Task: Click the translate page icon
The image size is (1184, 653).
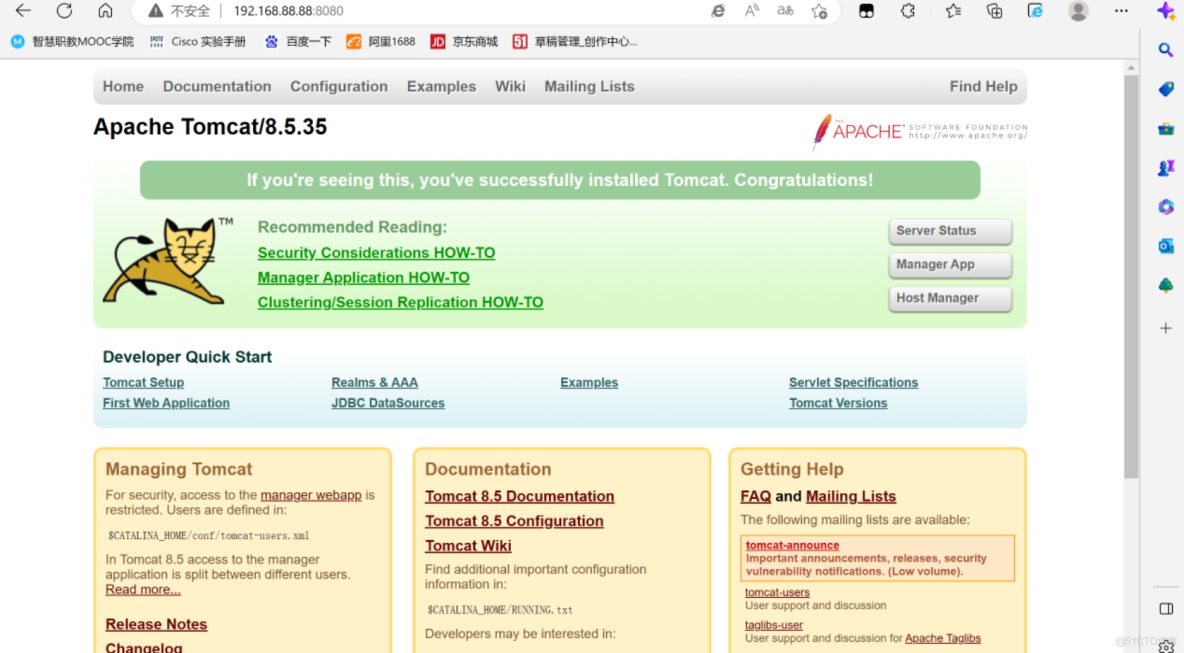Action: pos(785,11)
